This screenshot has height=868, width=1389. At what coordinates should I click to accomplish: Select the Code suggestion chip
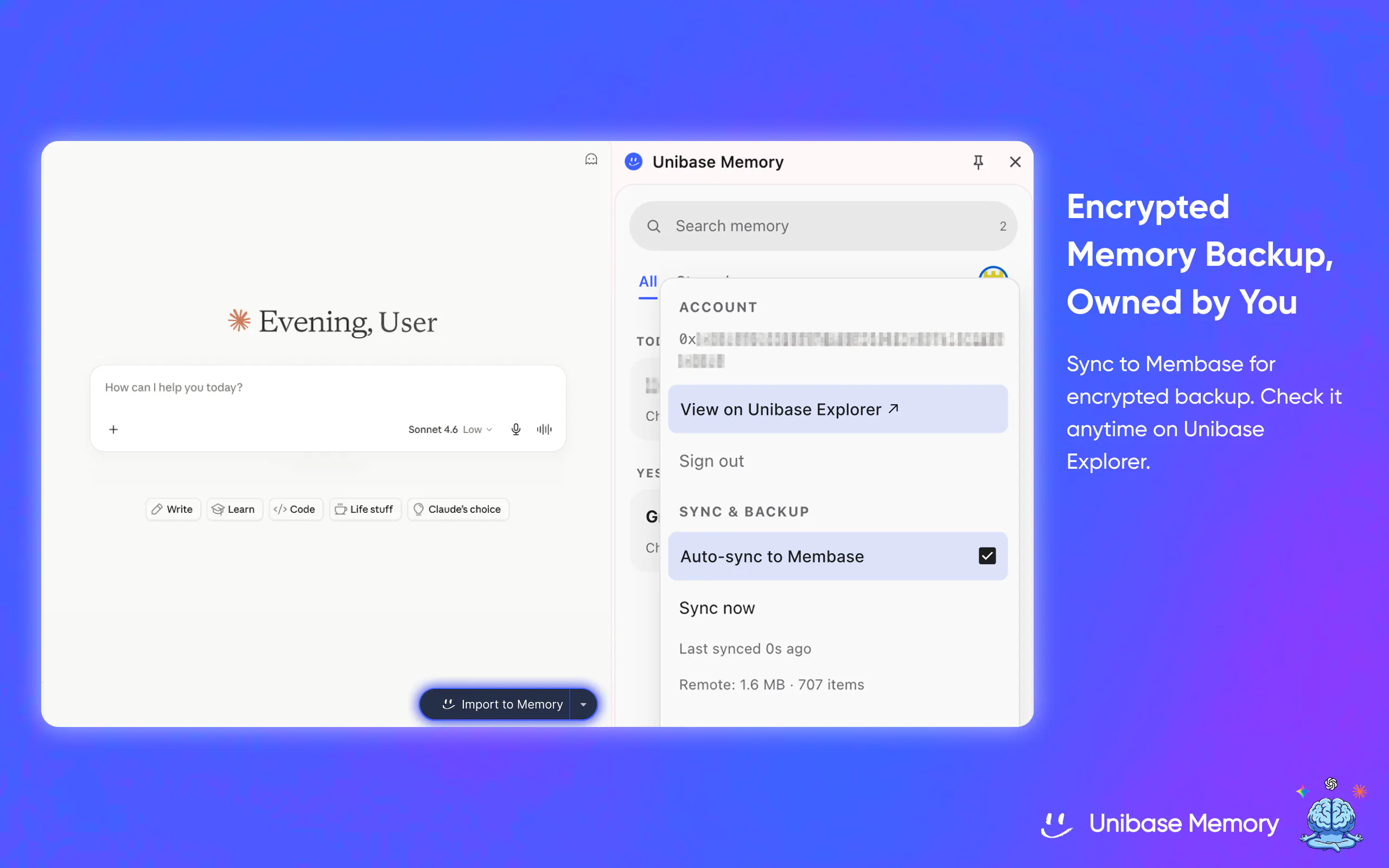coord(296,509)
